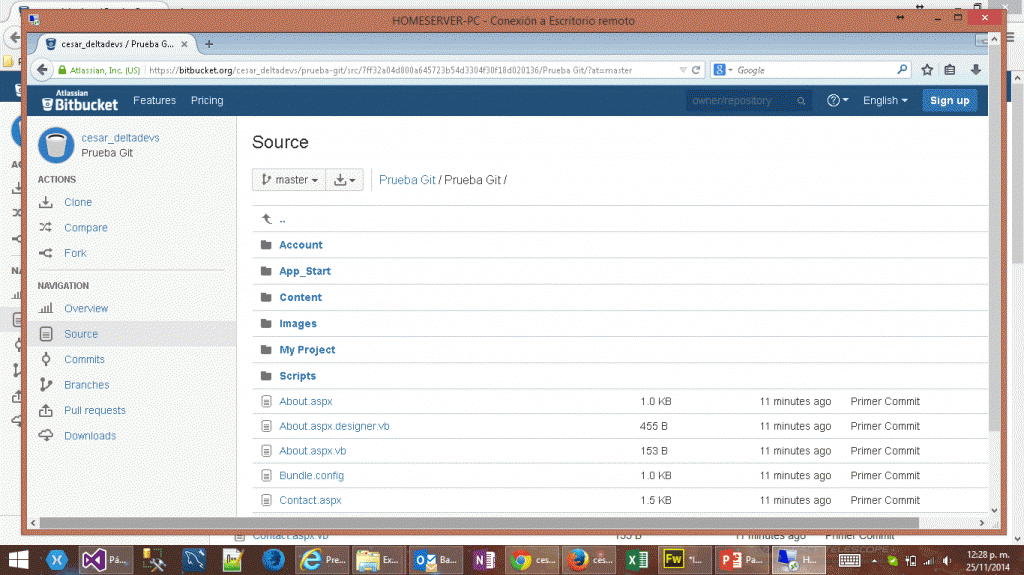Open the Content folder link

[x=300, y=297]
